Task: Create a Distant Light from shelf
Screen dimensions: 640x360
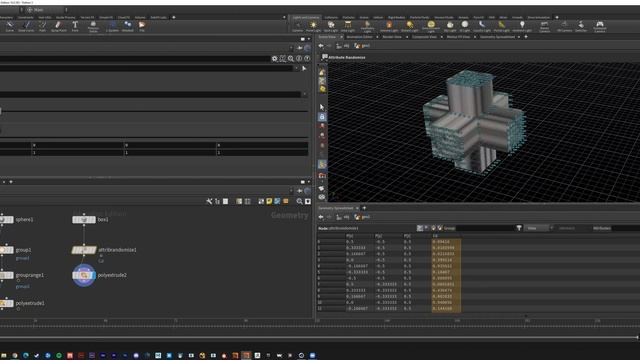Action: point(409,27)
